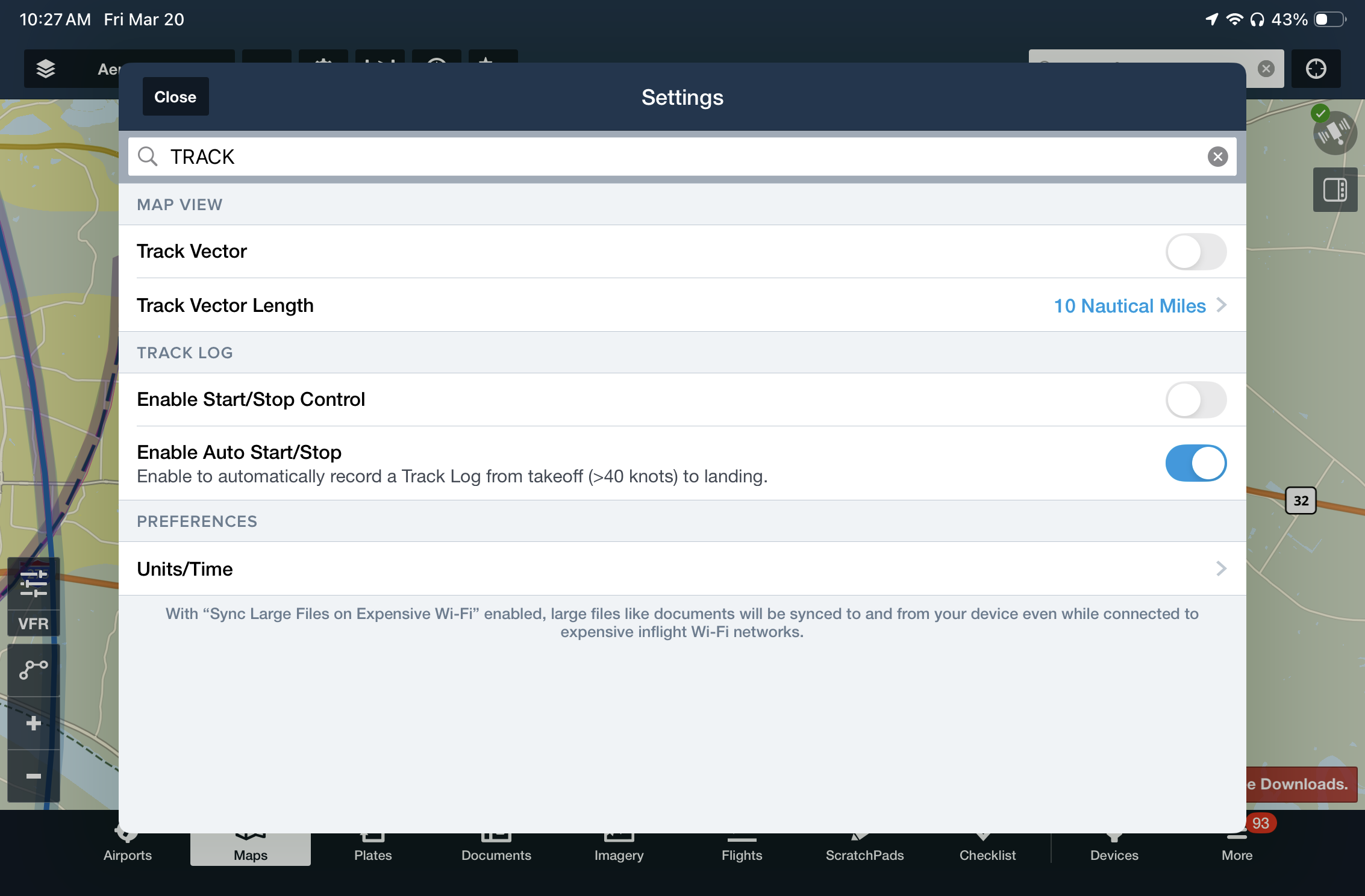Open Track Vector Length 10 Nautical Miles

click(1139, 306)
